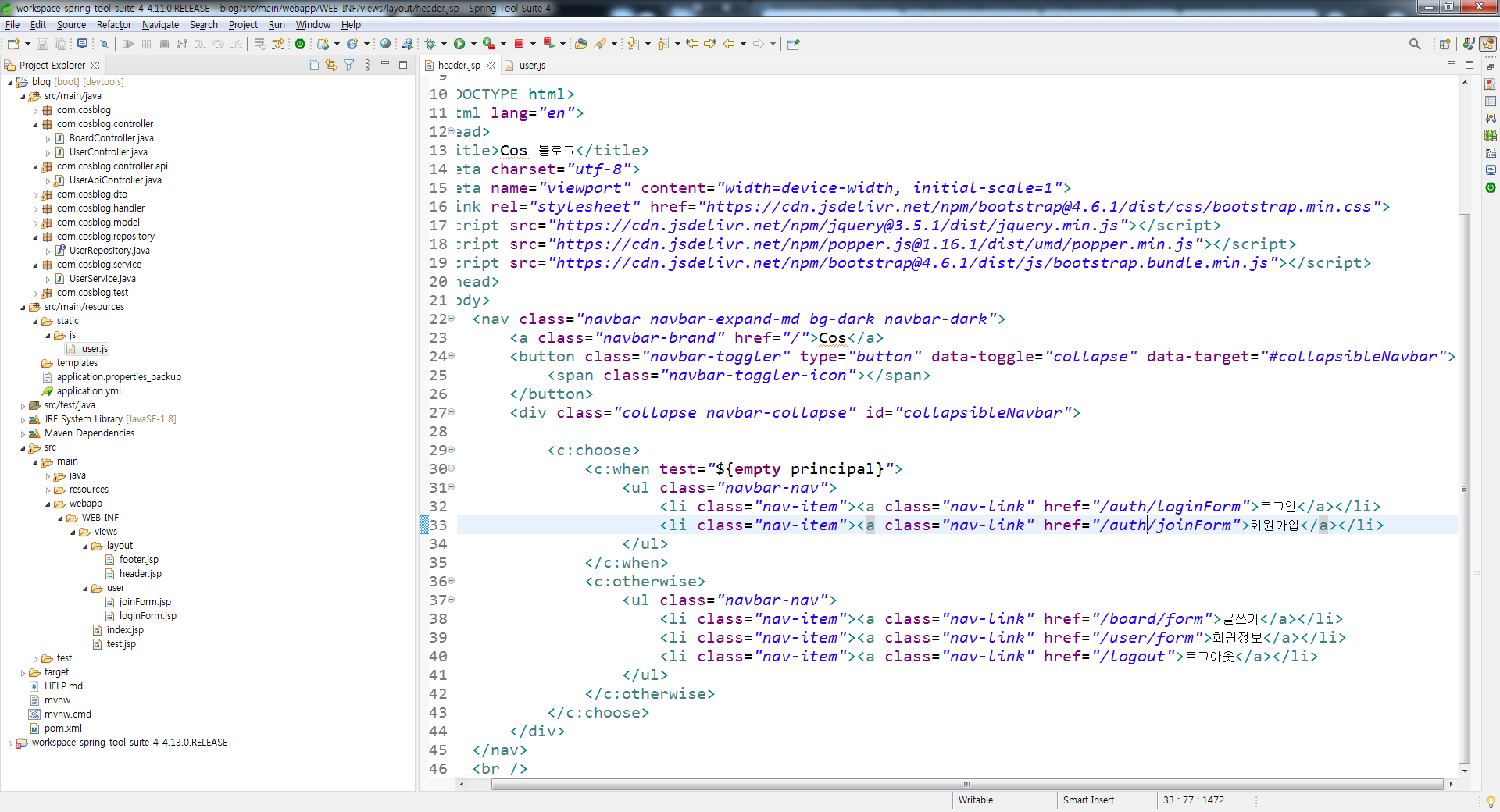Open the Project menu

pyautogui.click(x=243, y=25)
